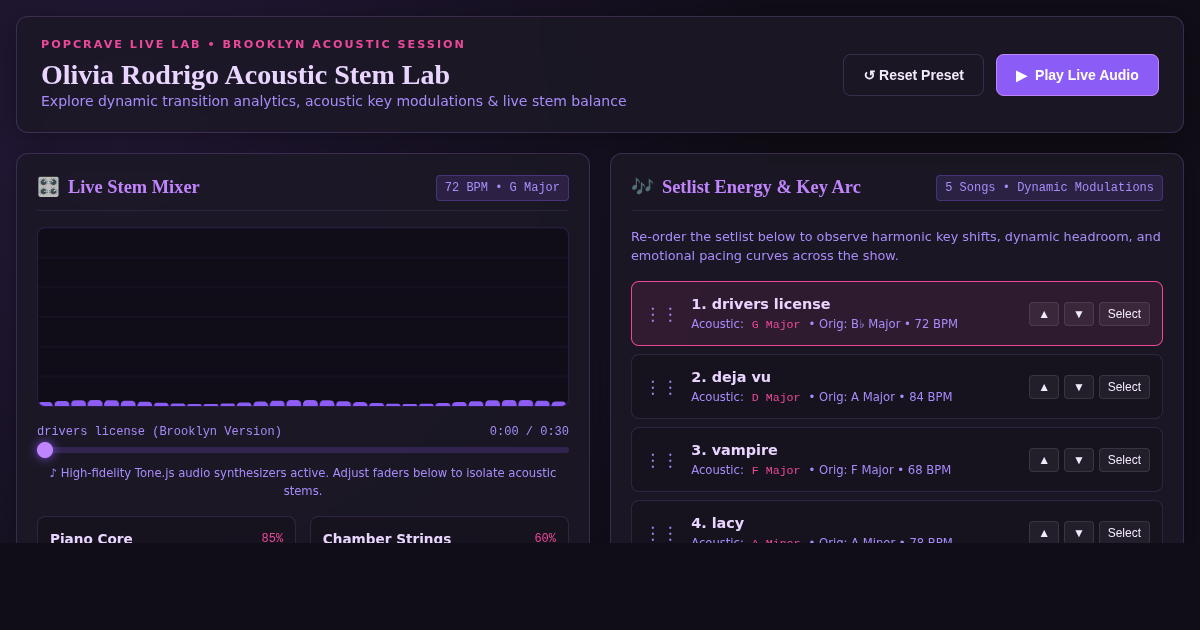Click the drivers license (Brooklyn Version) track label
The height and width of the screenshot is (630, 1200).
click(x=160, y=432)
